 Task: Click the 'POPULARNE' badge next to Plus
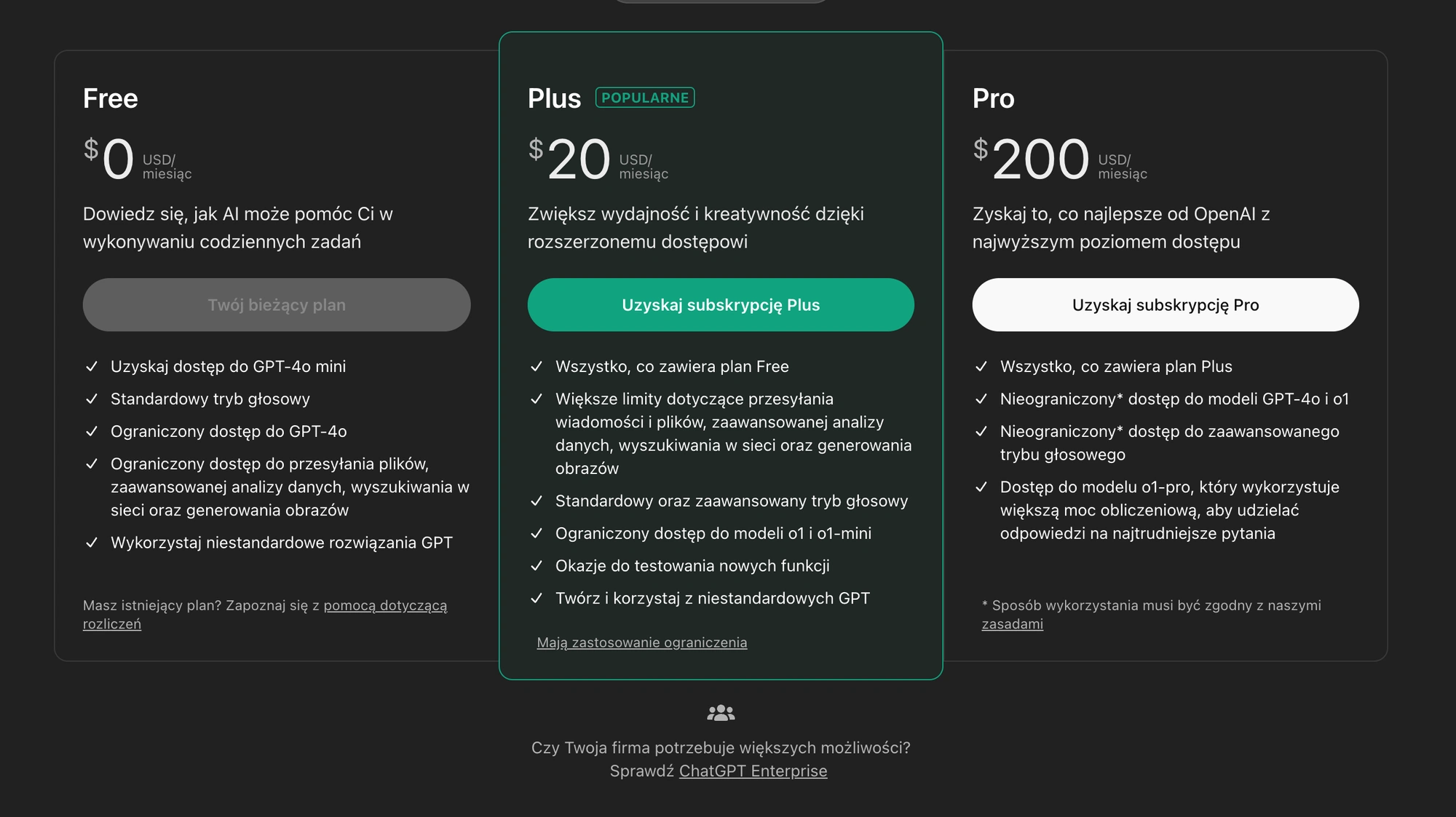(x=645, y=98)
